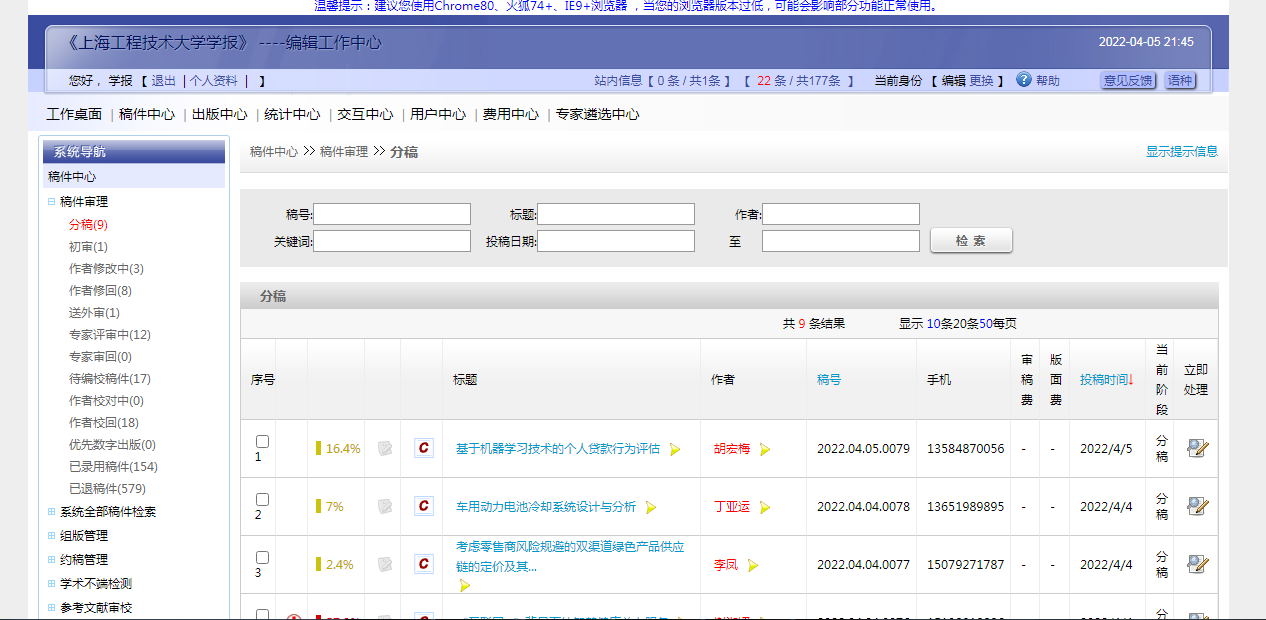Collapse the 稿件审理 tree node
1266x620 pixels.
point(52,202)
